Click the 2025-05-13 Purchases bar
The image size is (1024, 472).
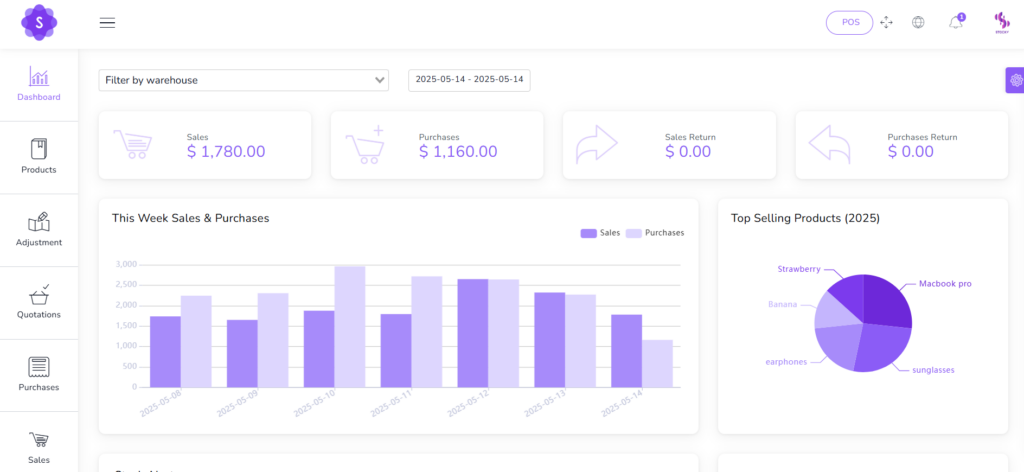[x=581, y=341]
